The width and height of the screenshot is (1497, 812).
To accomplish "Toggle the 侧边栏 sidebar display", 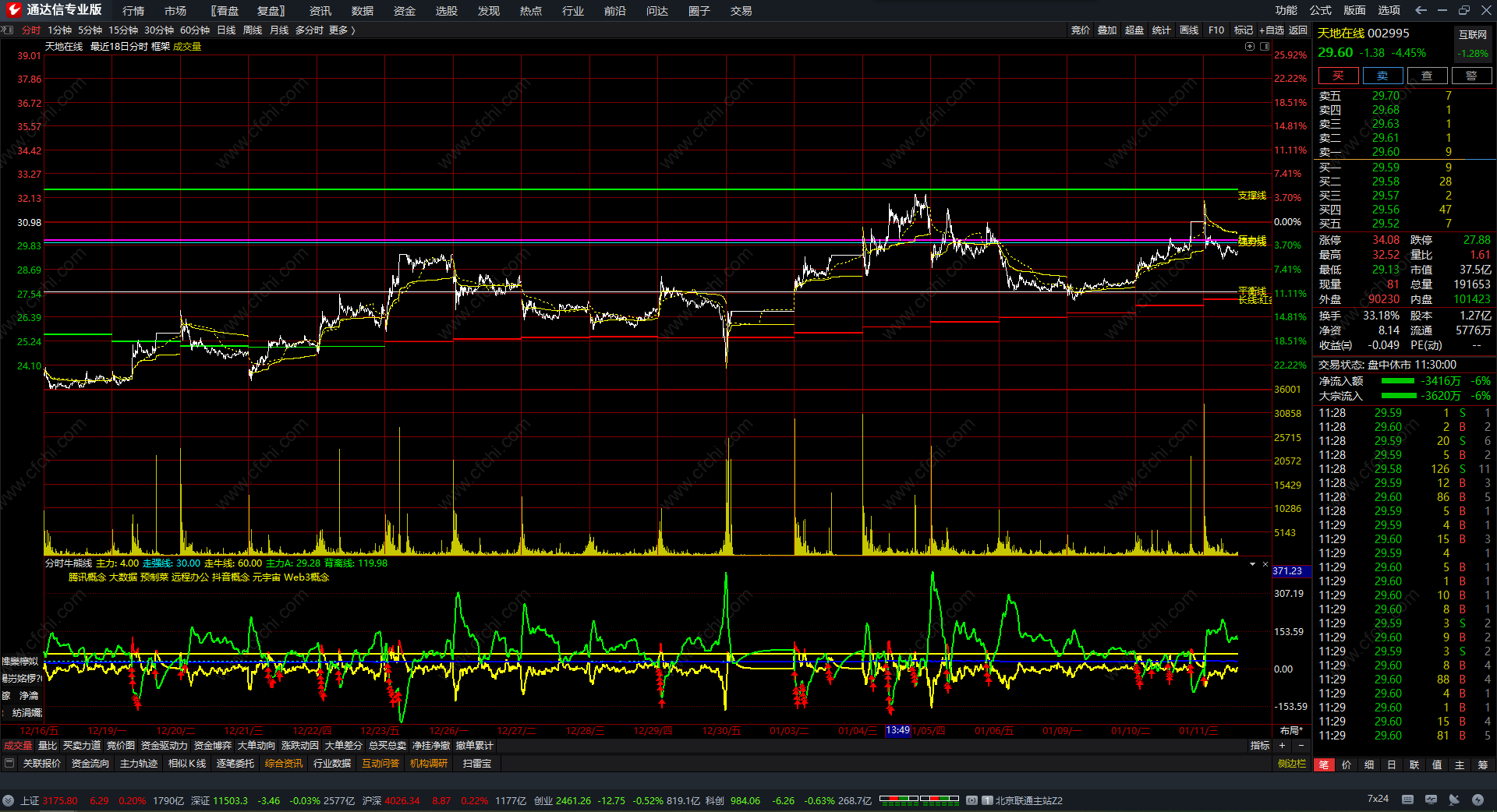I will pyautogui.click(x=1291, y=764).
